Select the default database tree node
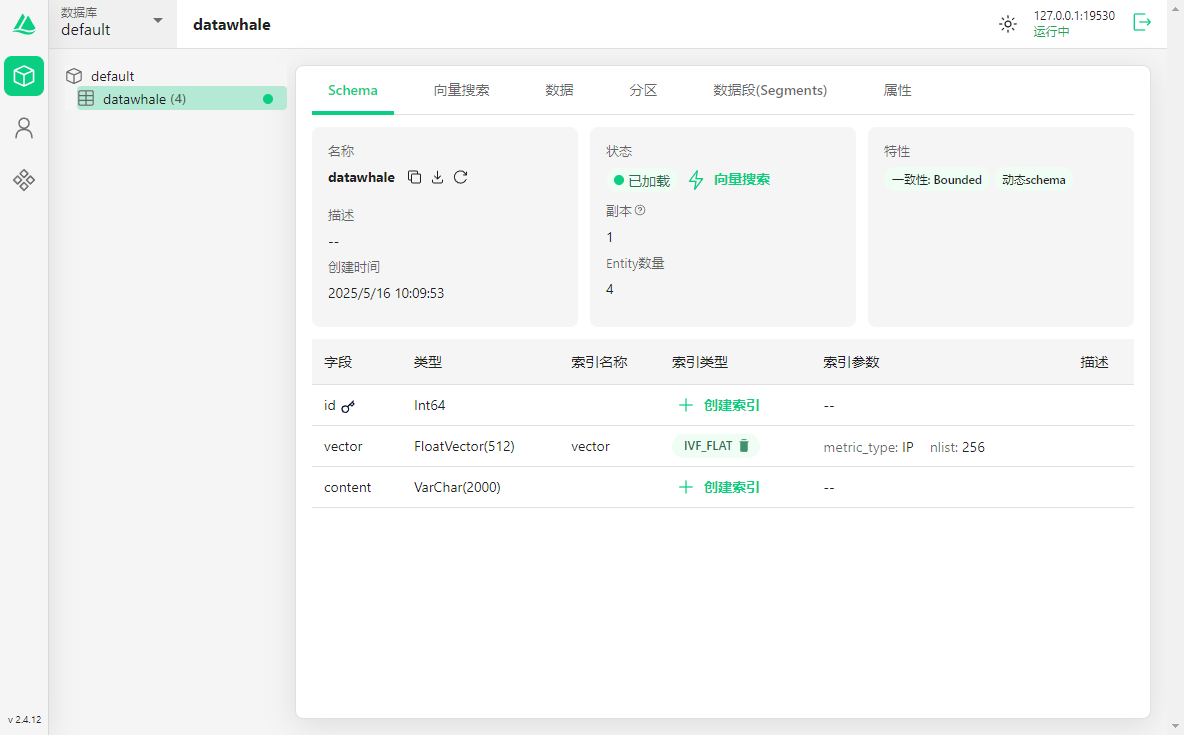 point(112,76)
